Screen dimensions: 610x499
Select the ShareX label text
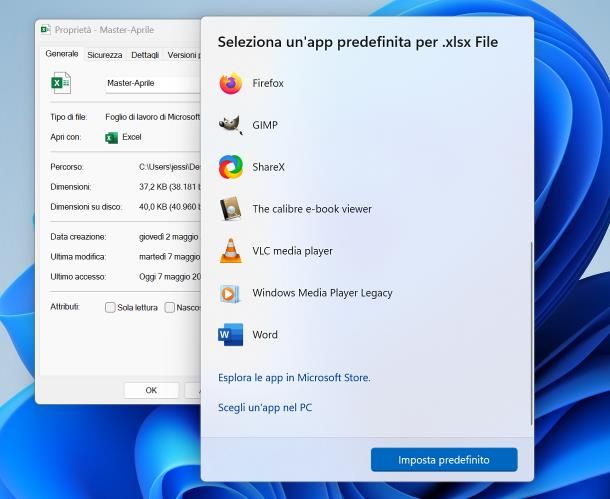pyautogui.click(x=268, y=167)
